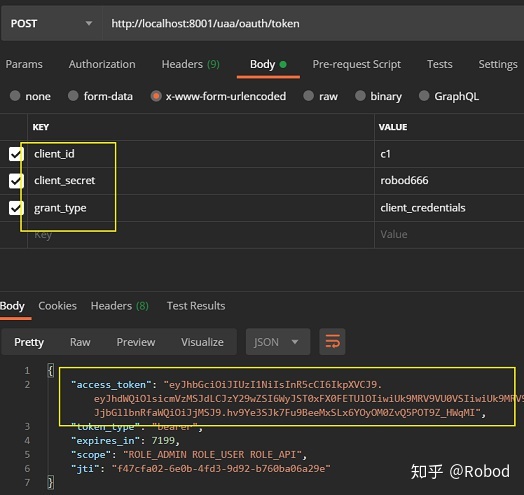Screen dimensions: 524x495
Task: Select the request Body tab
Action: tap(268, 64)
